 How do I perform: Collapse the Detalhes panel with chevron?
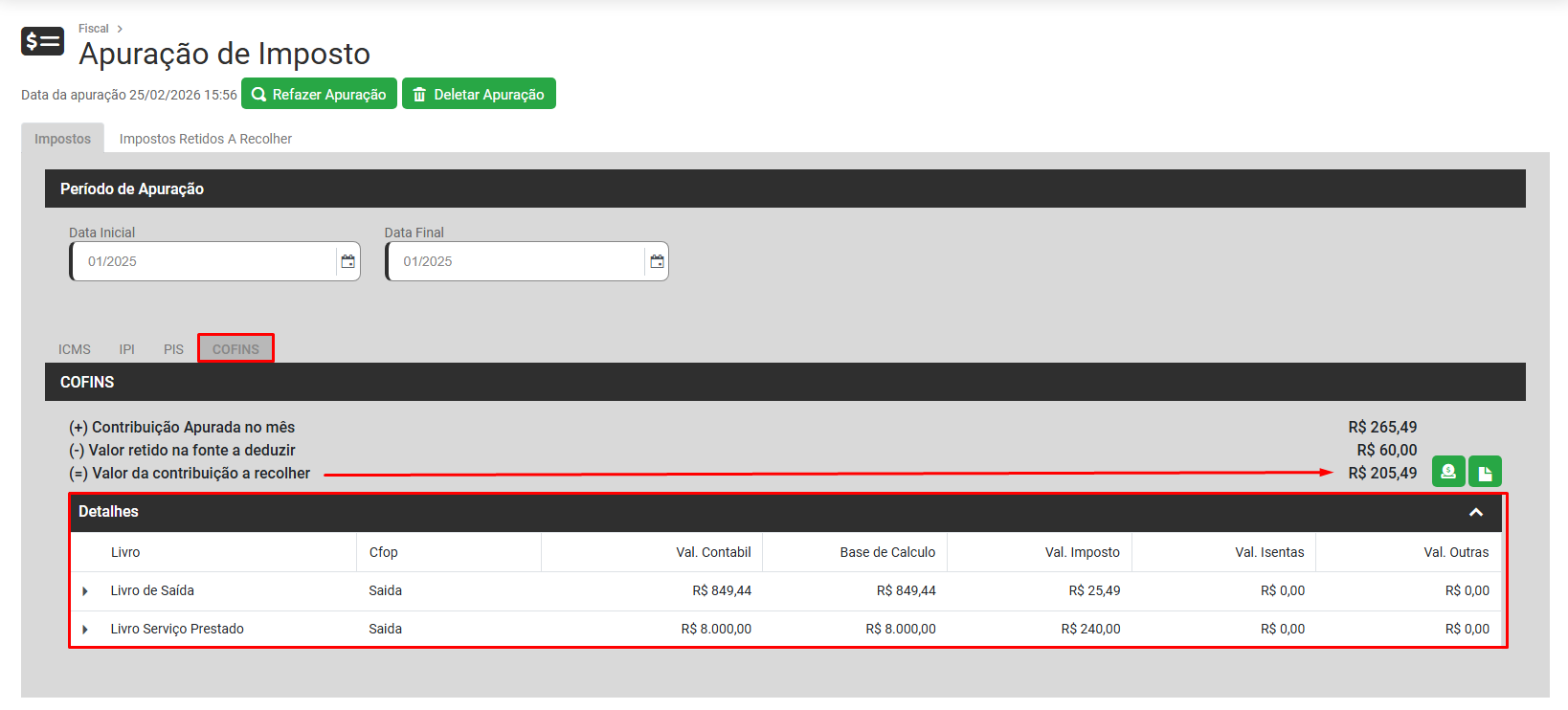[1476, 513]
